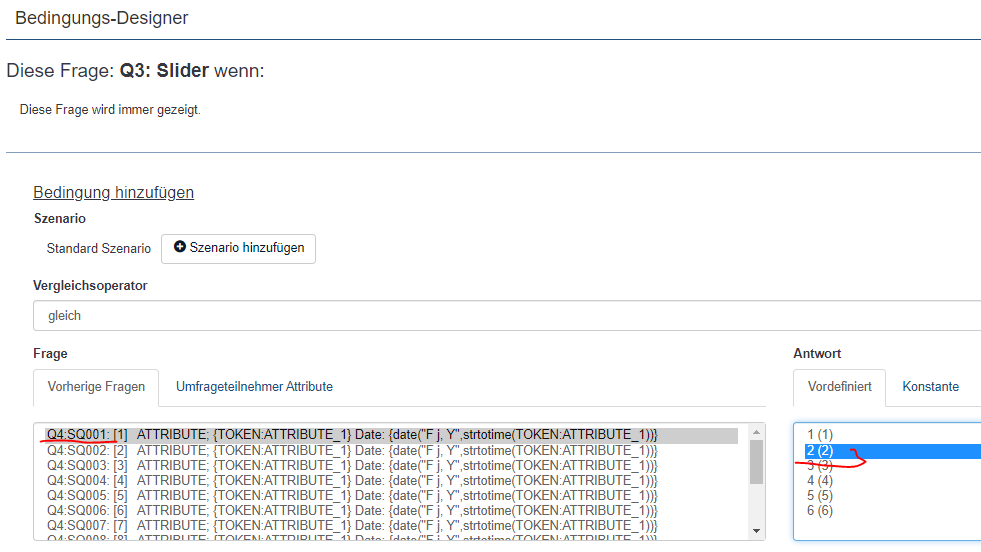Select question Q4:SQ001 in the list
Image resolution: width=981 pixels, height=552 pixels.
(350, 435)
